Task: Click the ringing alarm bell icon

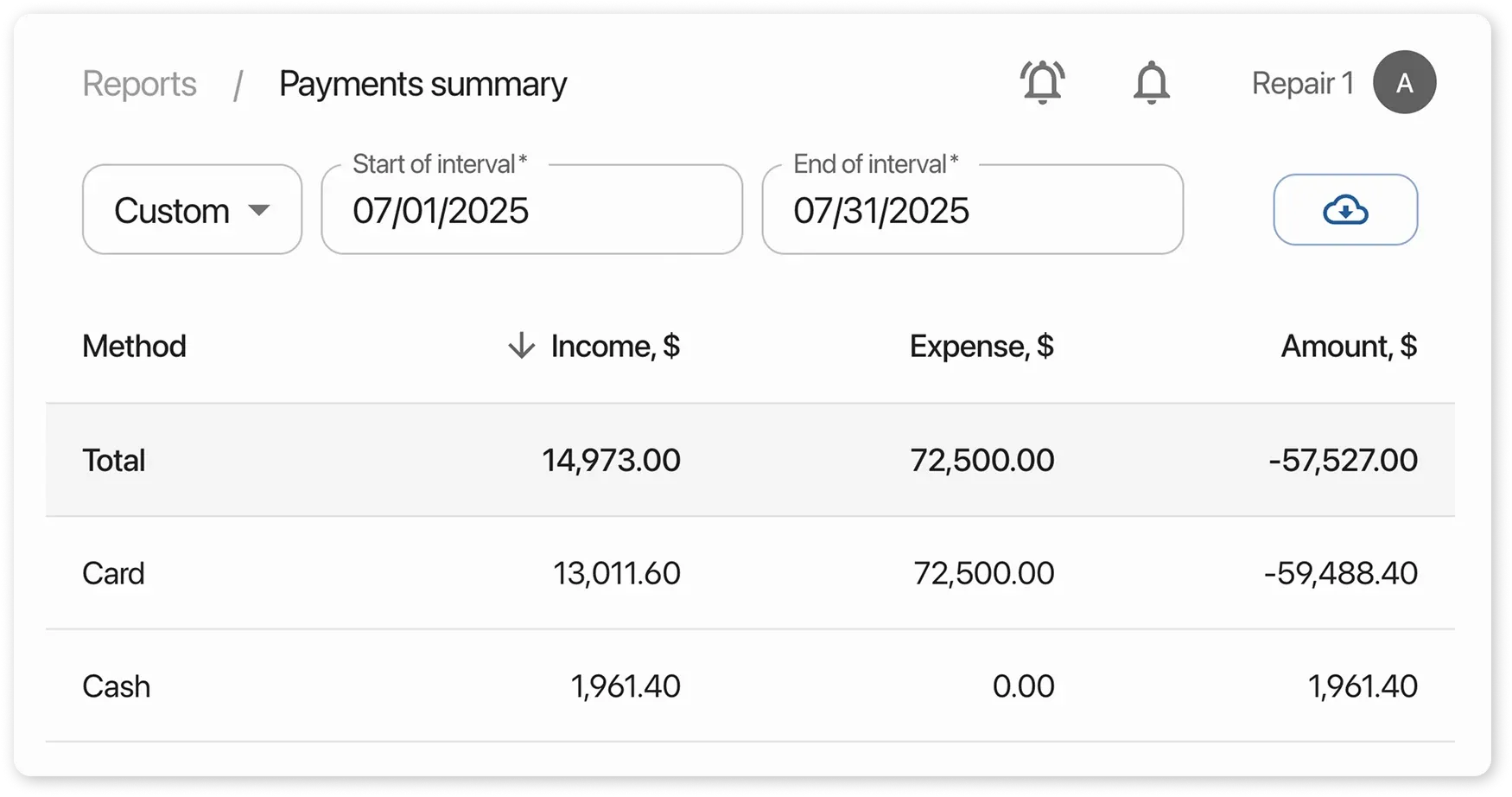Action: click(x=1042, y=83)
